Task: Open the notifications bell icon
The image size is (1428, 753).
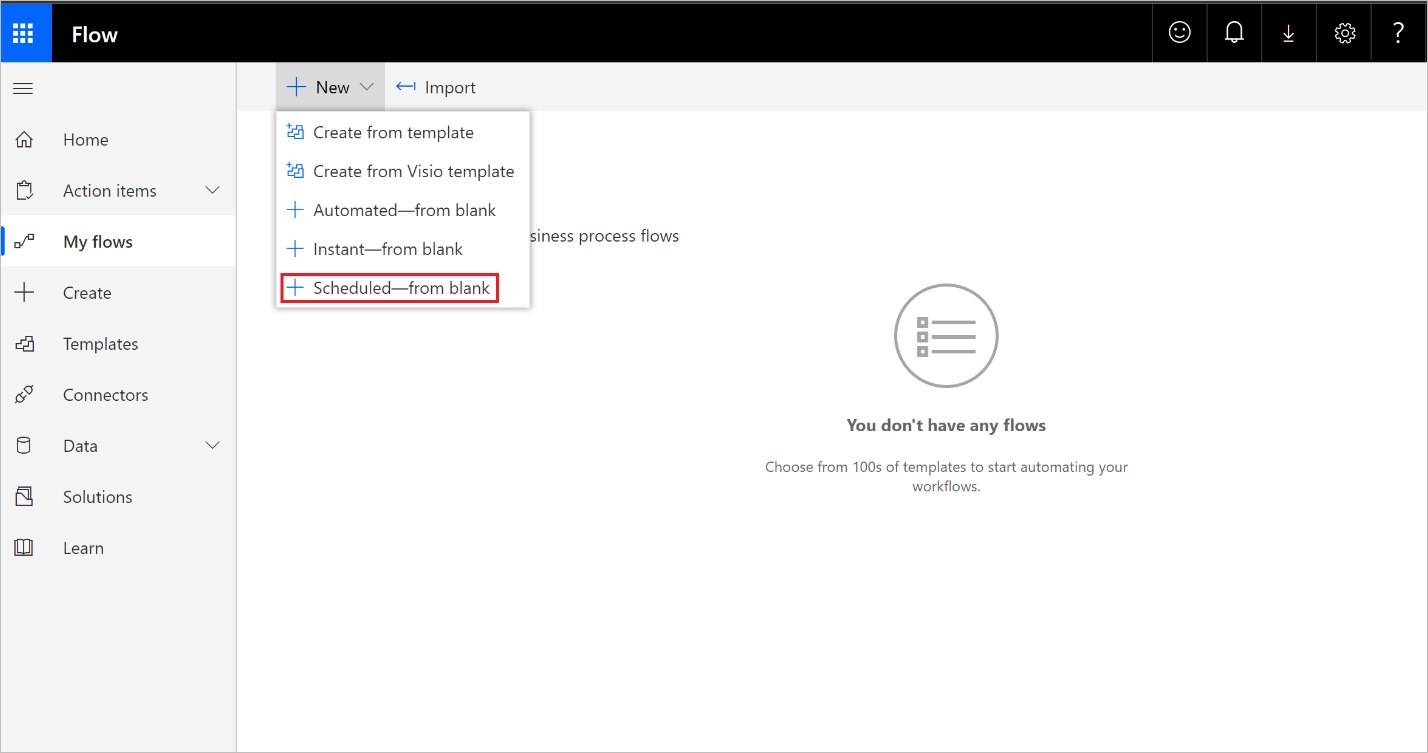Action: pos(1234,33)
